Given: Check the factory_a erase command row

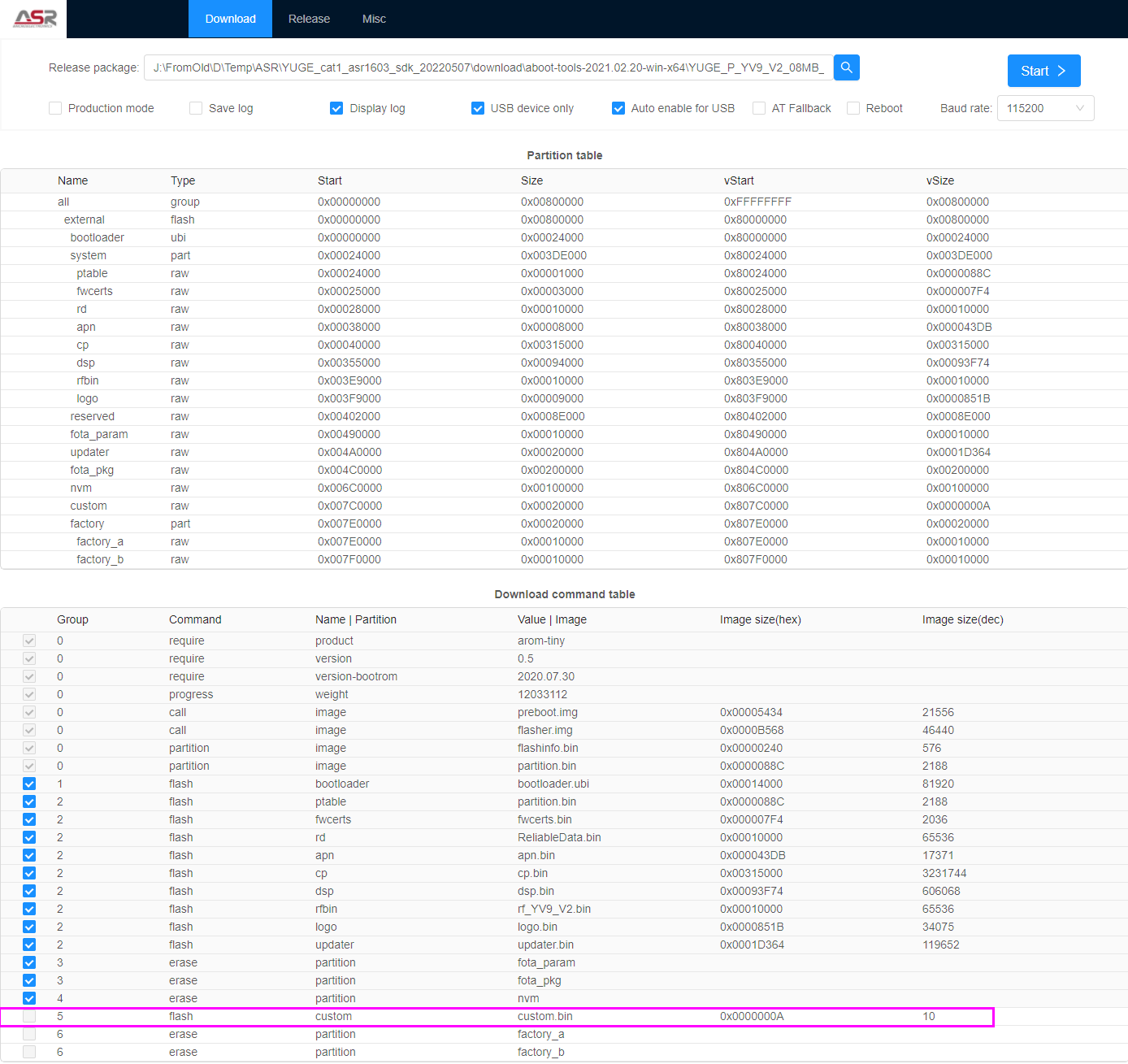Looking at the screenshot, I should [28, 1034].
